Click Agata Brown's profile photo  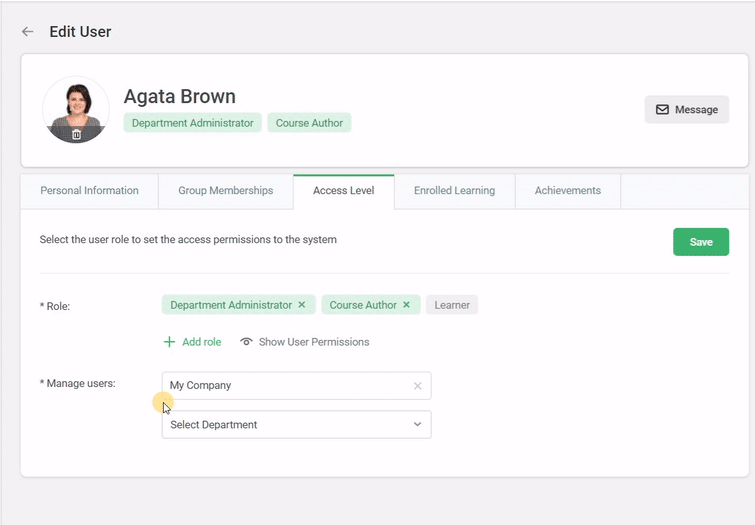pos(76,105)
